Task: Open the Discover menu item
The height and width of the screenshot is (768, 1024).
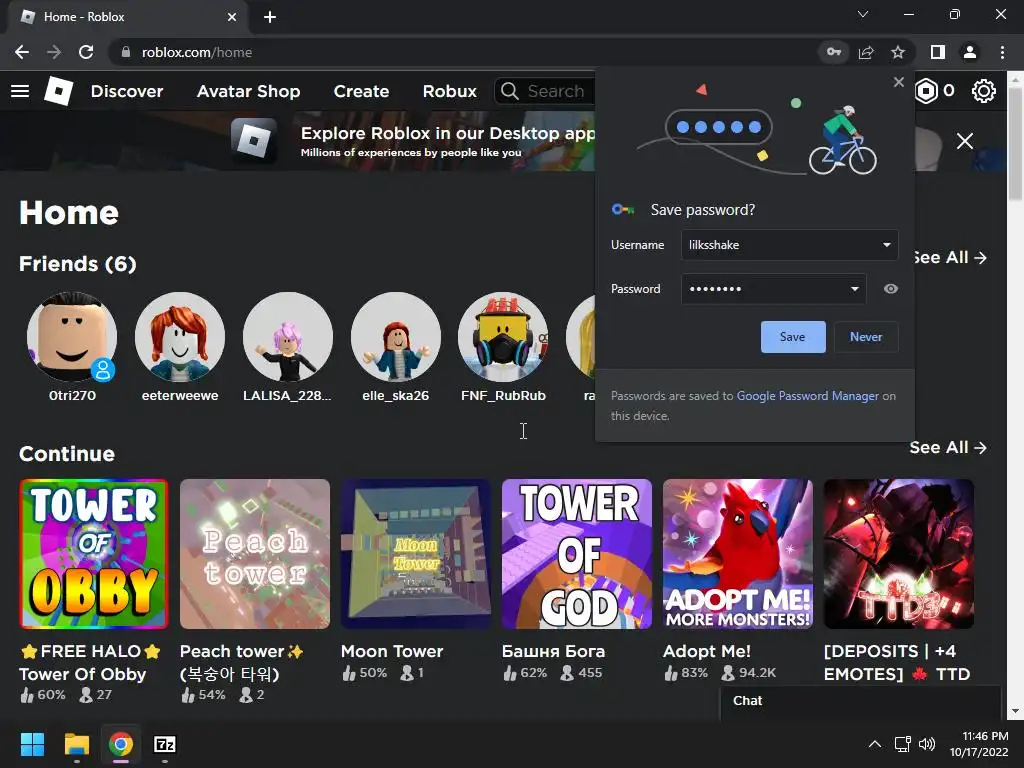Action: pyautogui.click(x=127, y=91)
